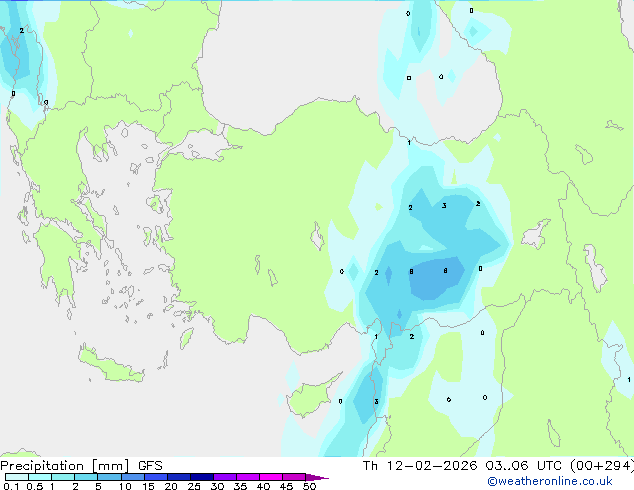Click the "15" legend scale label

[x=148, y=486]
